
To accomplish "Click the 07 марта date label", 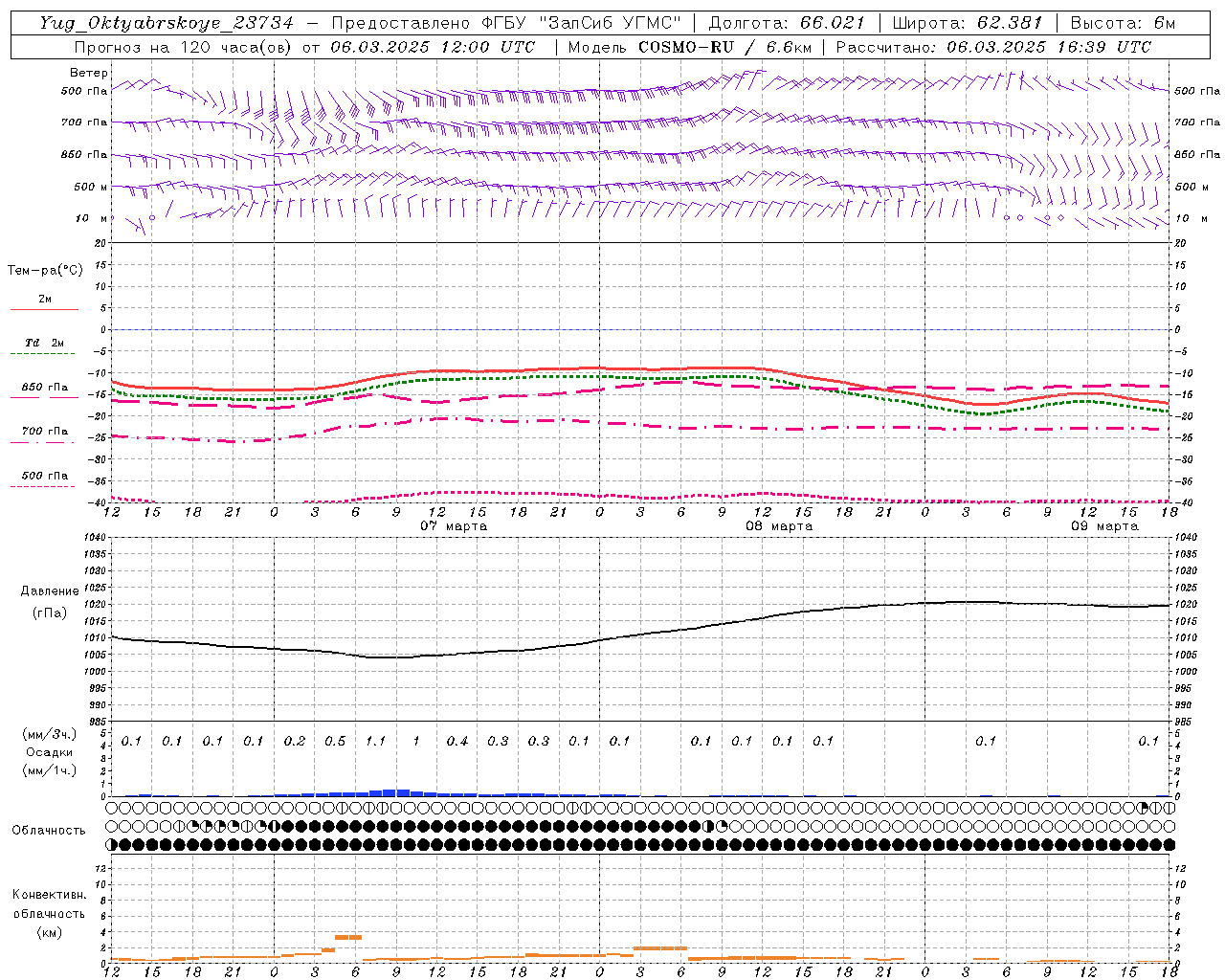I will coord(454,526).
